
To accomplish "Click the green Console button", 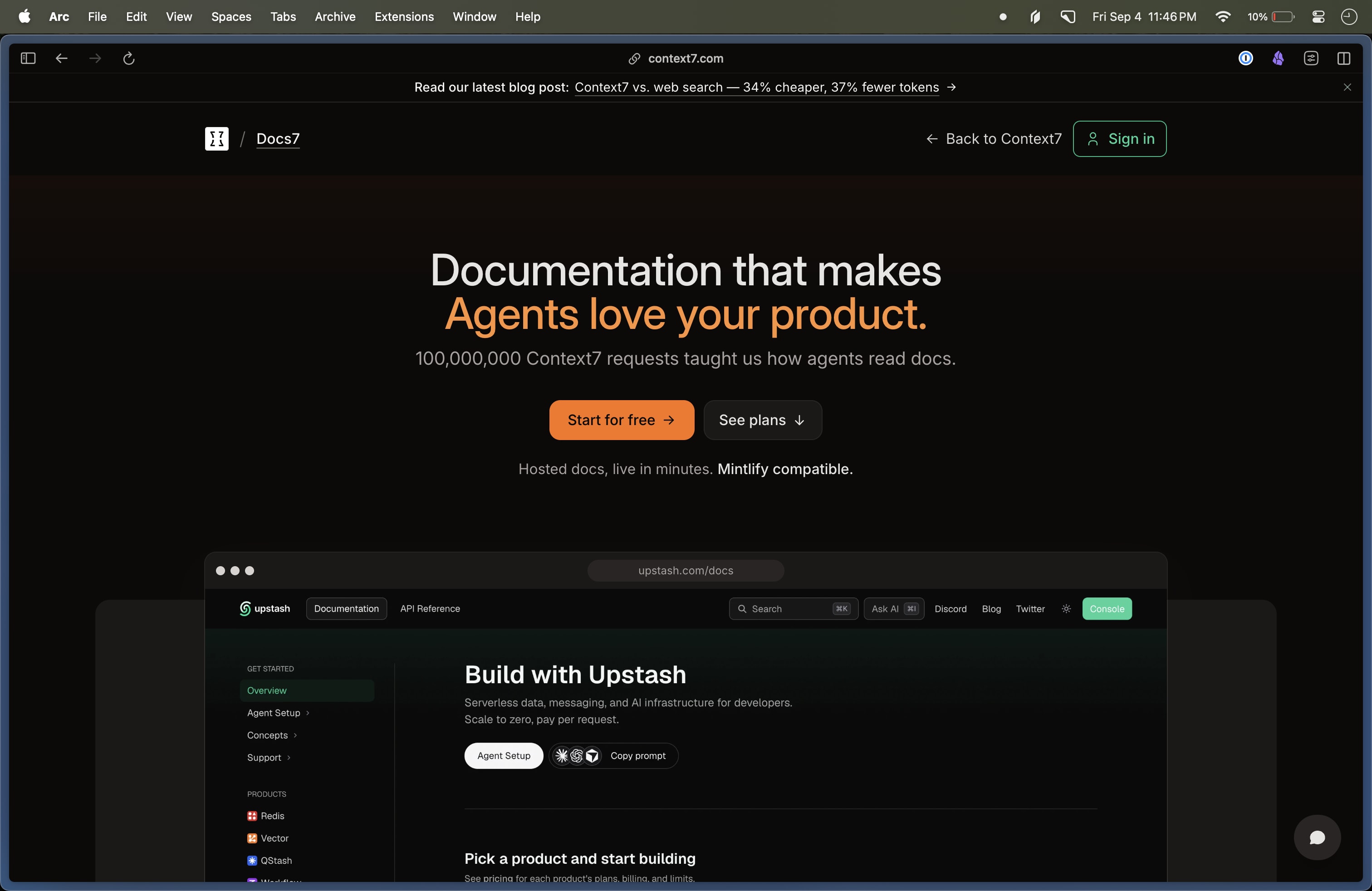I will [1107, 609].
